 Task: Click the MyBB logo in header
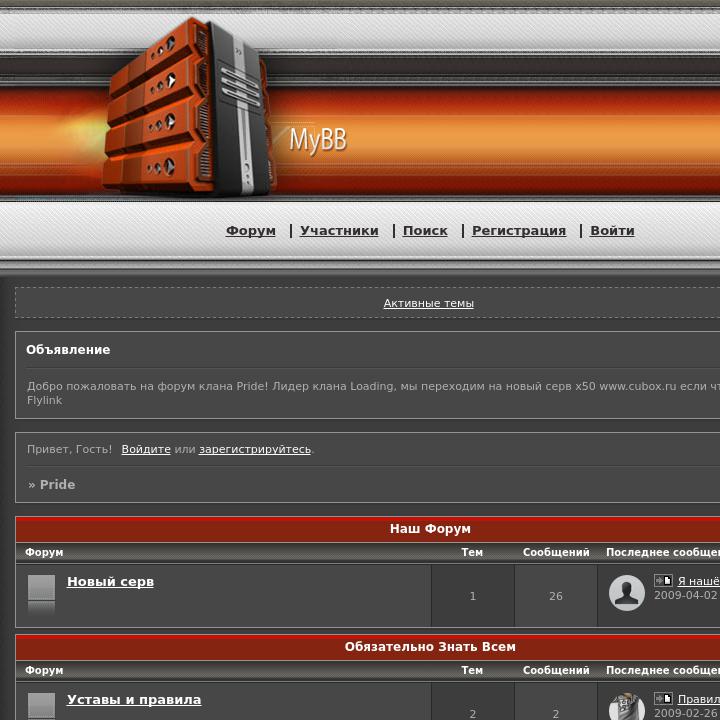click(x=318, y=140)
